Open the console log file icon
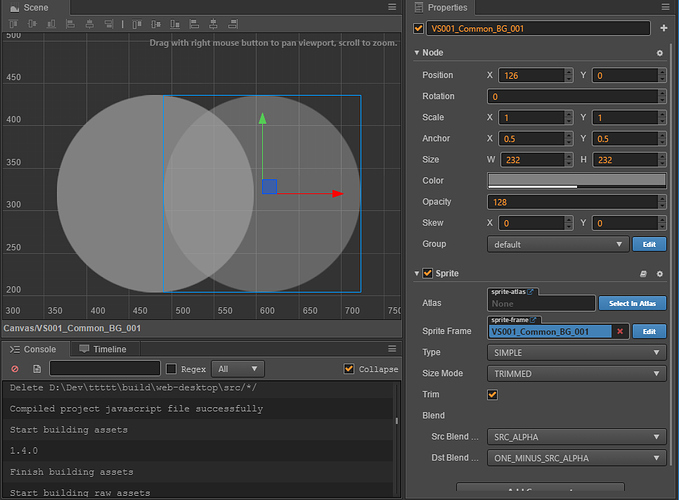 (x=36, y=369)
